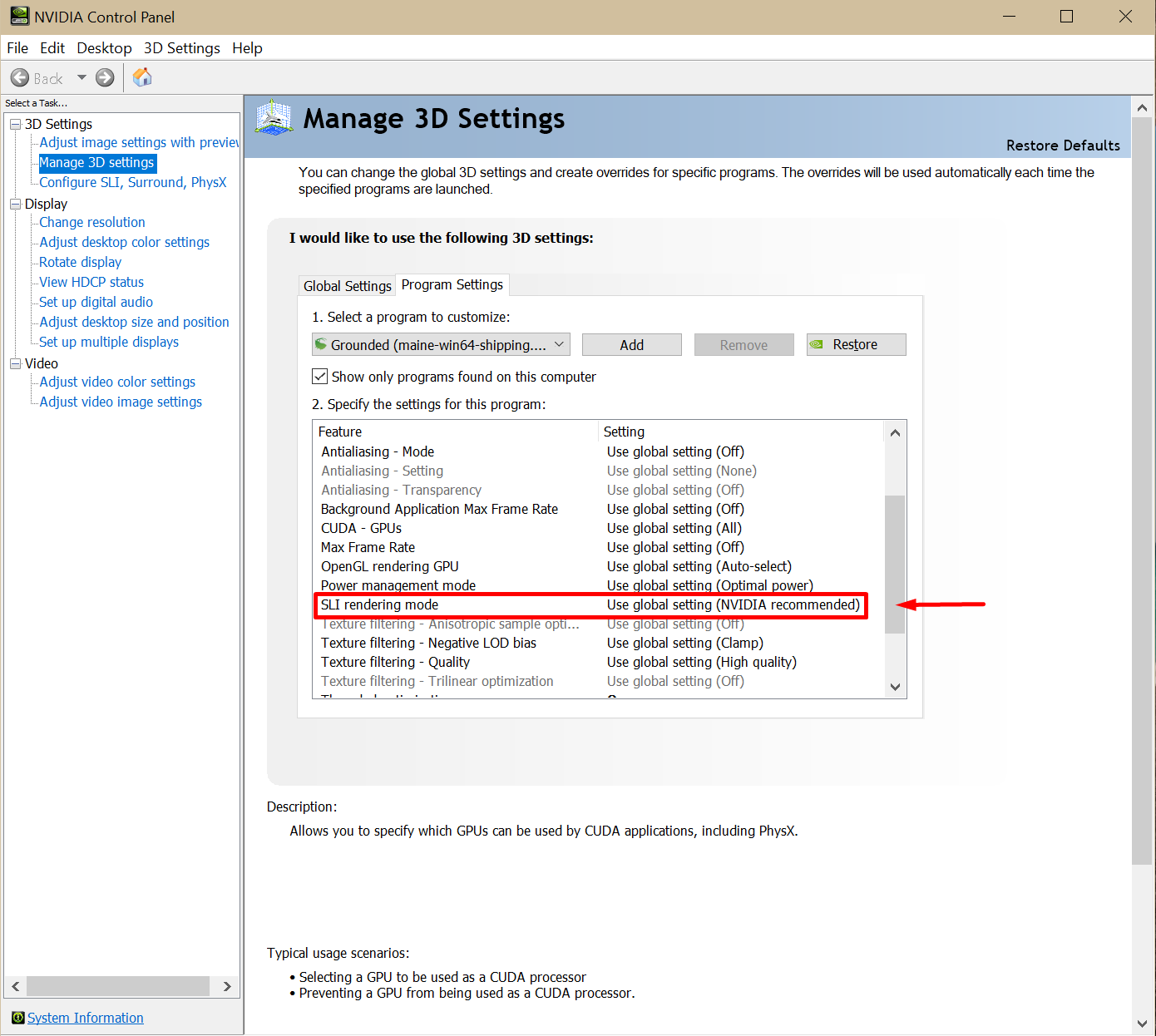
Task: Select 'Background Application Max Frame Rate' row
Action: click(x=598, y=509)
